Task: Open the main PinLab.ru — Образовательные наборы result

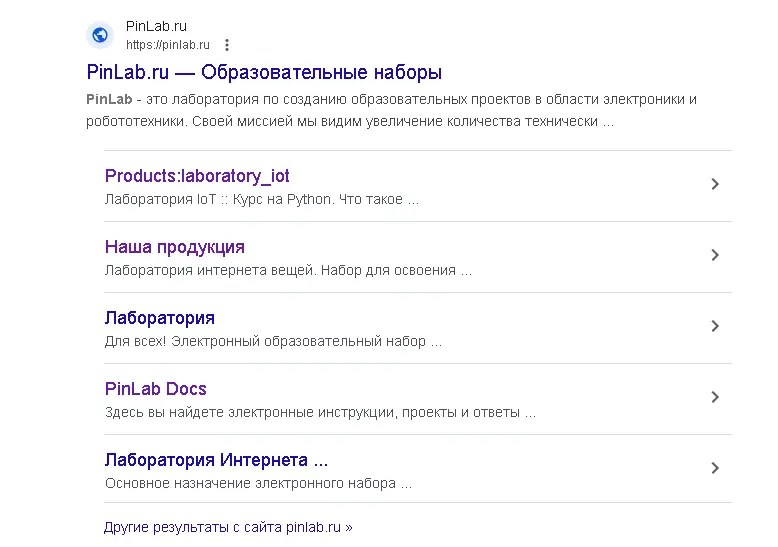Action: (264, 72)
